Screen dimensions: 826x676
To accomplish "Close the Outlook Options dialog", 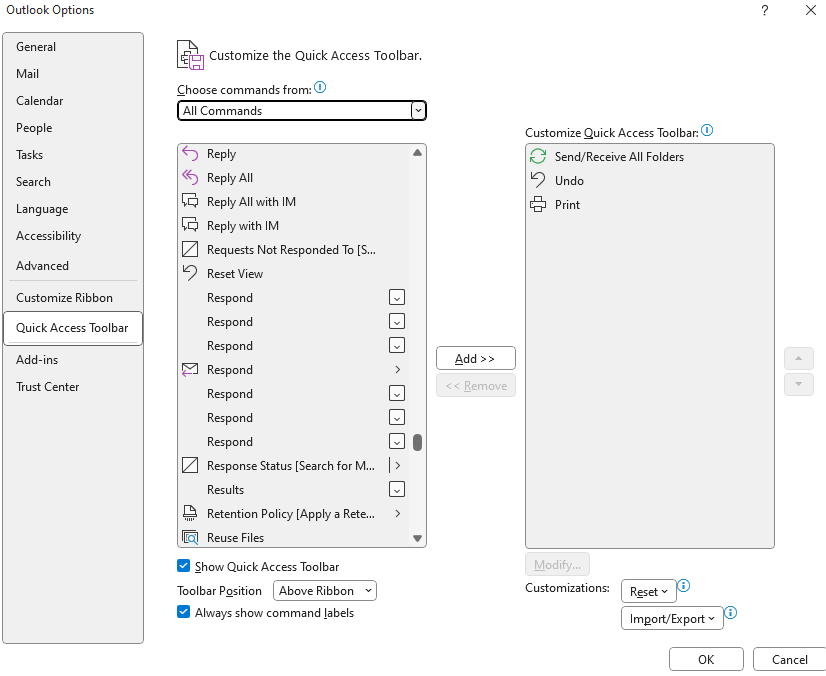I will [x=811, y=10].
